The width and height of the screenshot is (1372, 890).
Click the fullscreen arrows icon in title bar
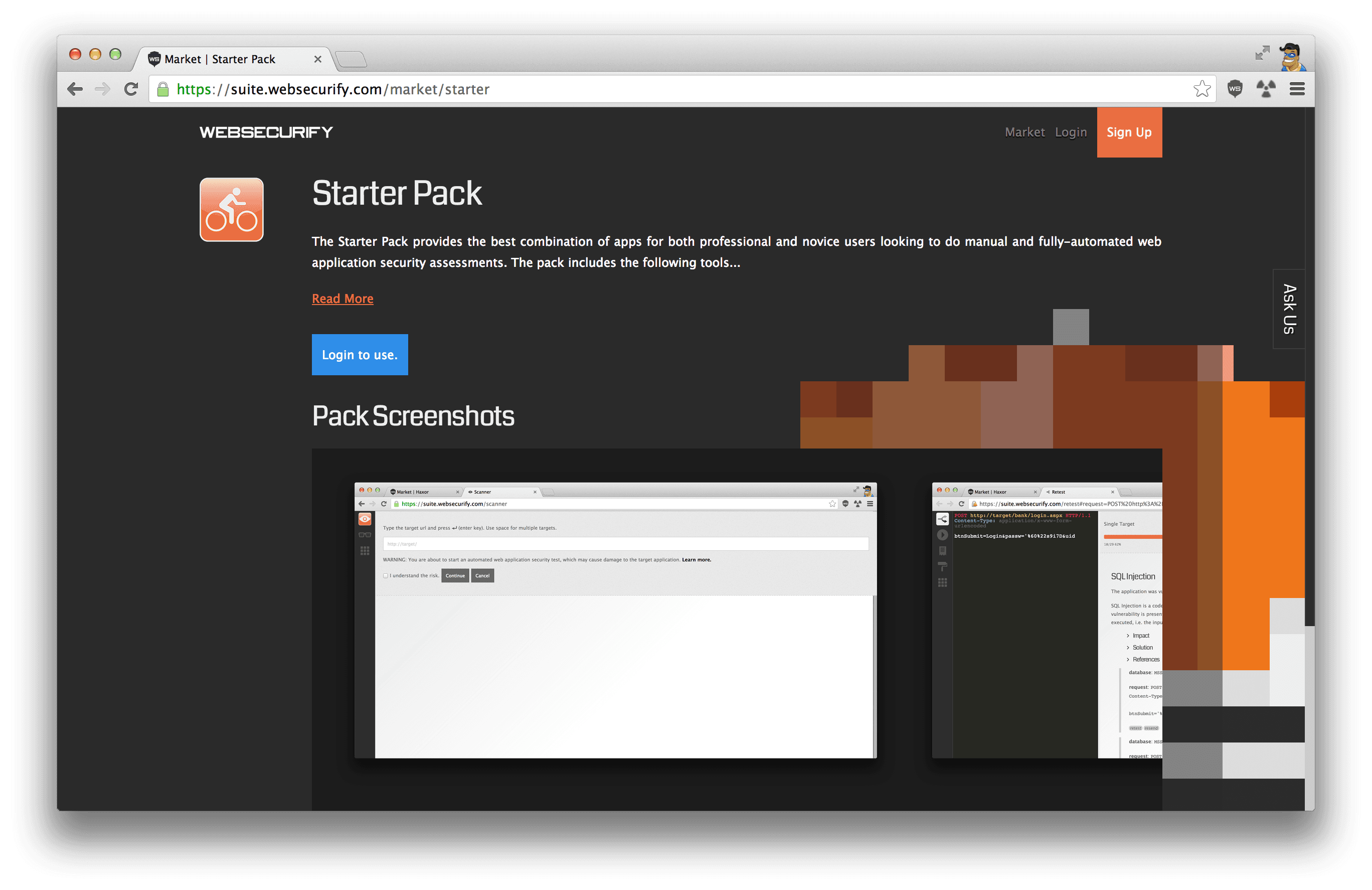coord(1262,53)
